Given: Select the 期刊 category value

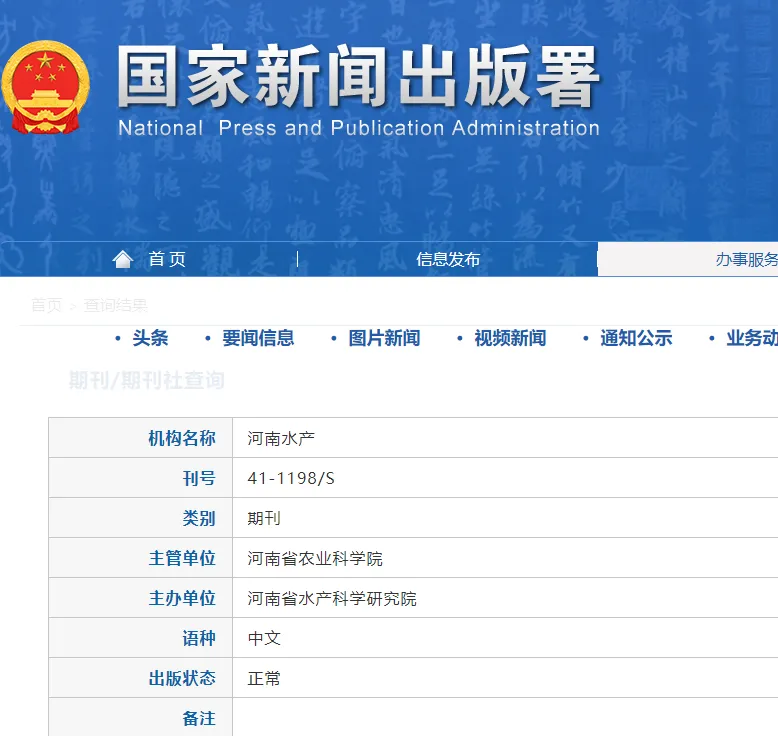Looking at the screenshot, I should 264,519.
